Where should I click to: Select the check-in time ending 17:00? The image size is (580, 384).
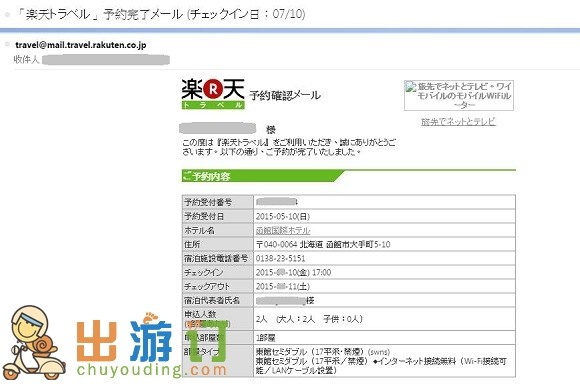pos(293,273)
